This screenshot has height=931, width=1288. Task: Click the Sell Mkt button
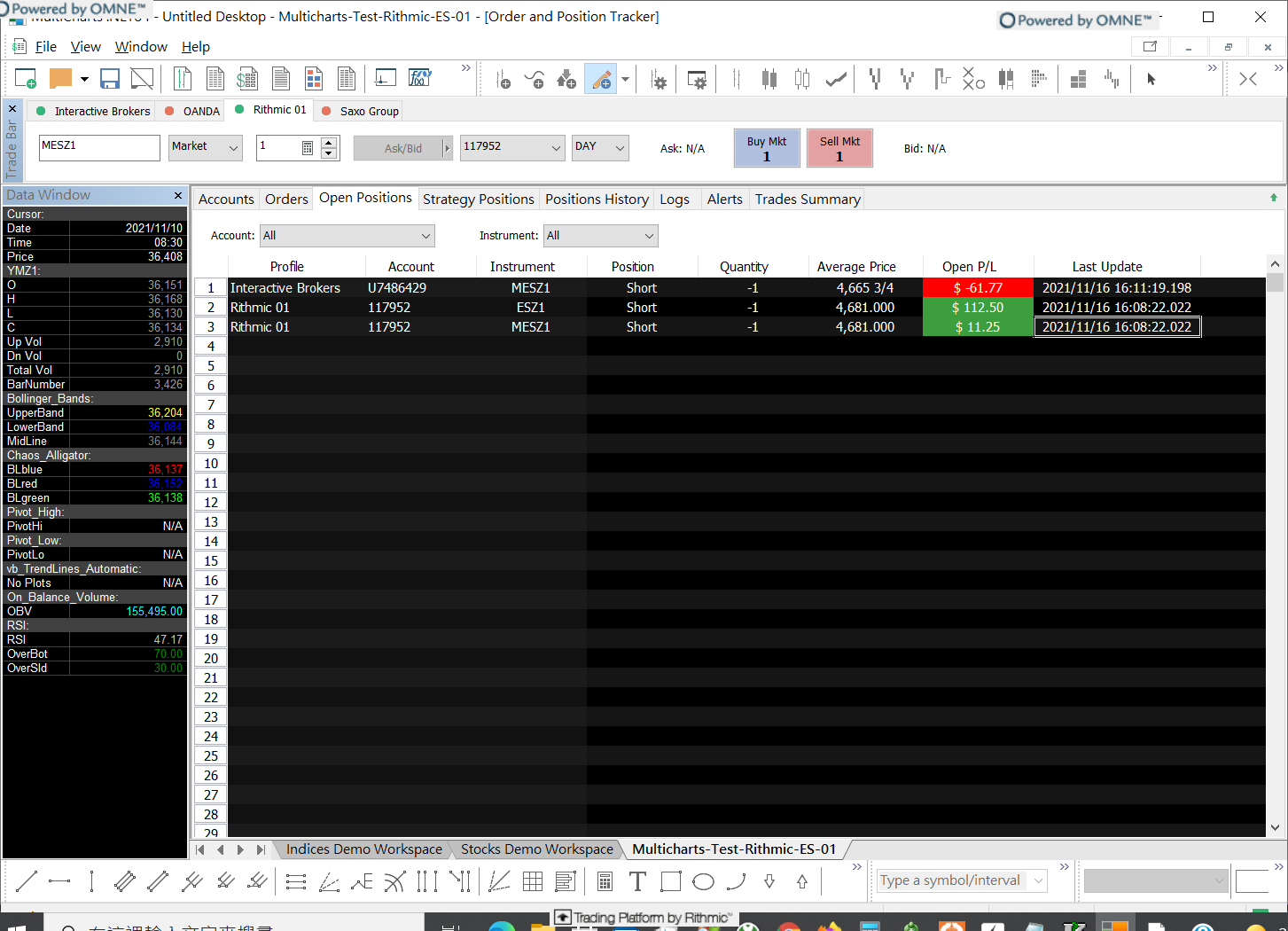pyautogui.click(x=839, y=148)
